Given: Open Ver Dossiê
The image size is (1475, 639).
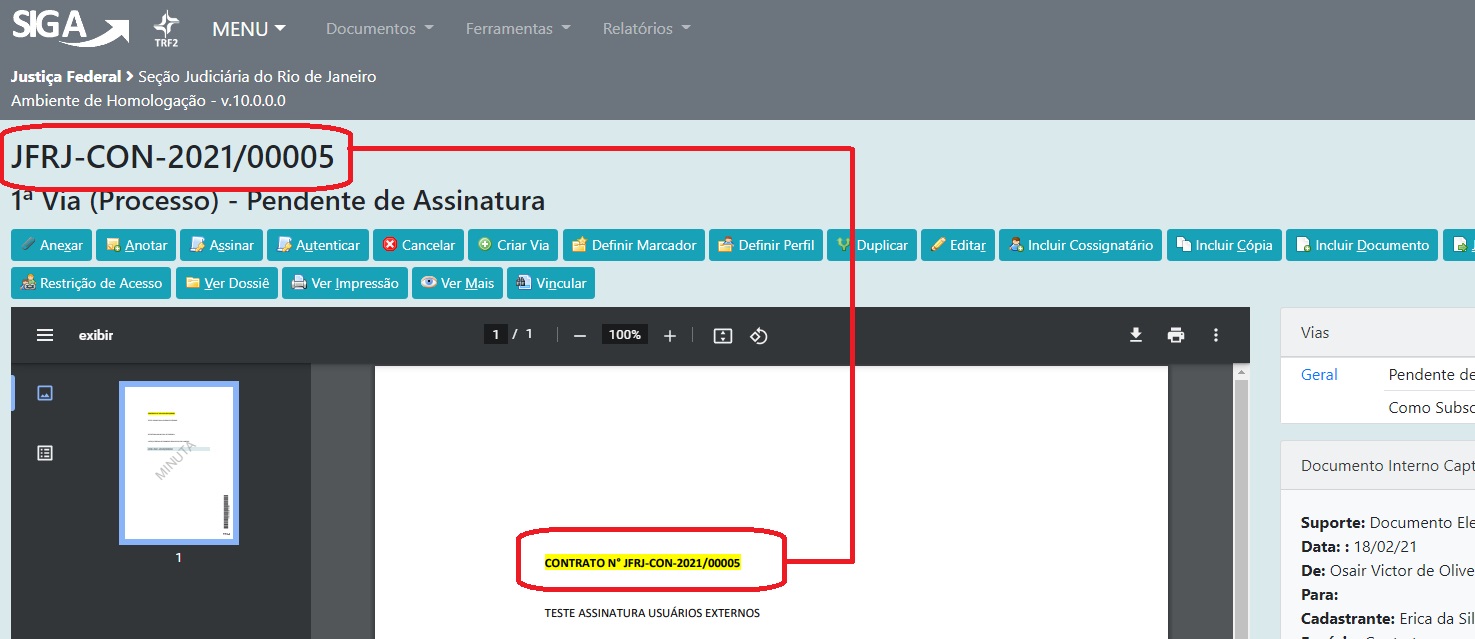Looking at the screenshot, I should [227, 283].
